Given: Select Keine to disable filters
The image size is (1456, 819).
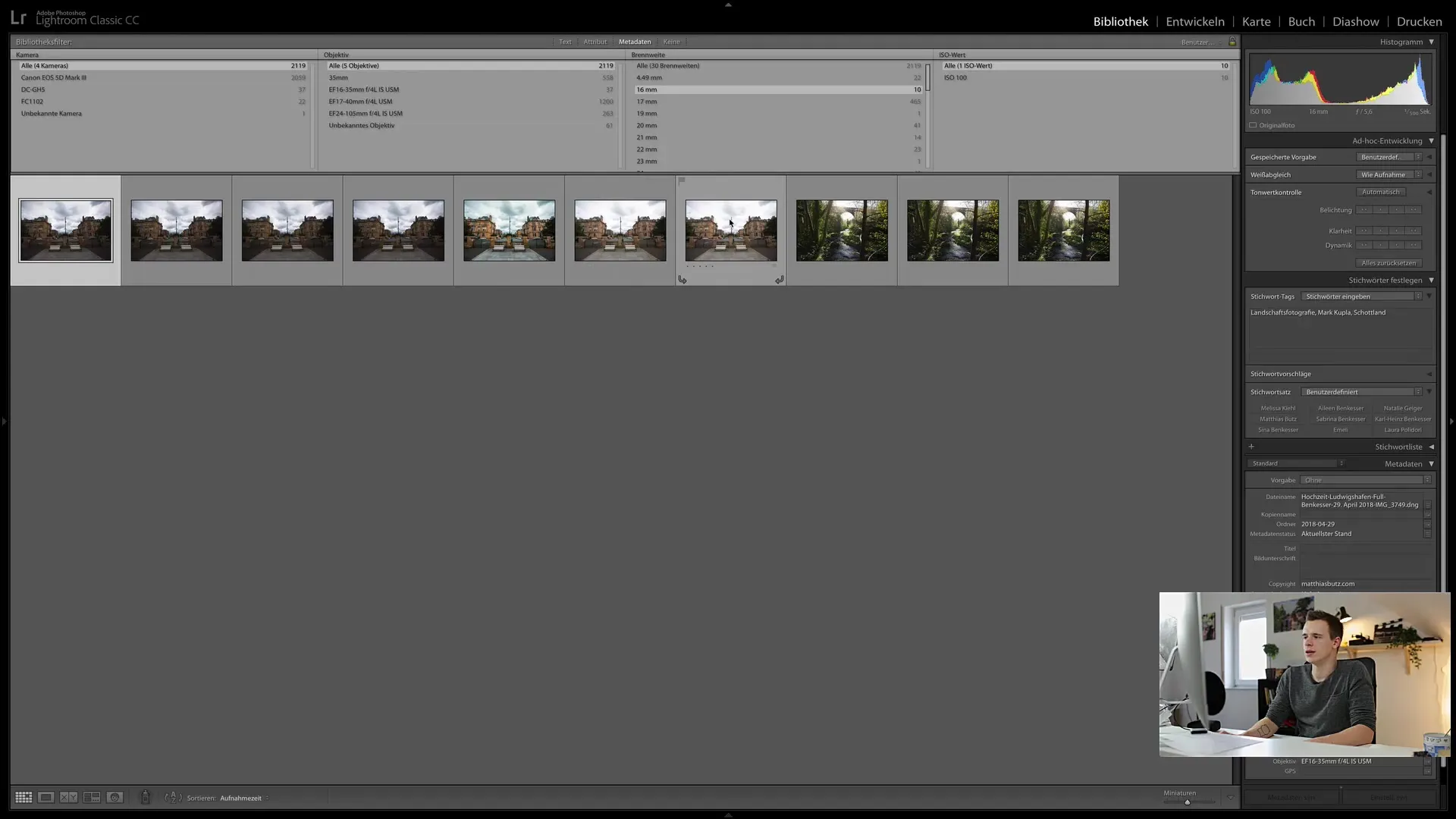Looking at the screenshot, I should click(x=672, y=42).
